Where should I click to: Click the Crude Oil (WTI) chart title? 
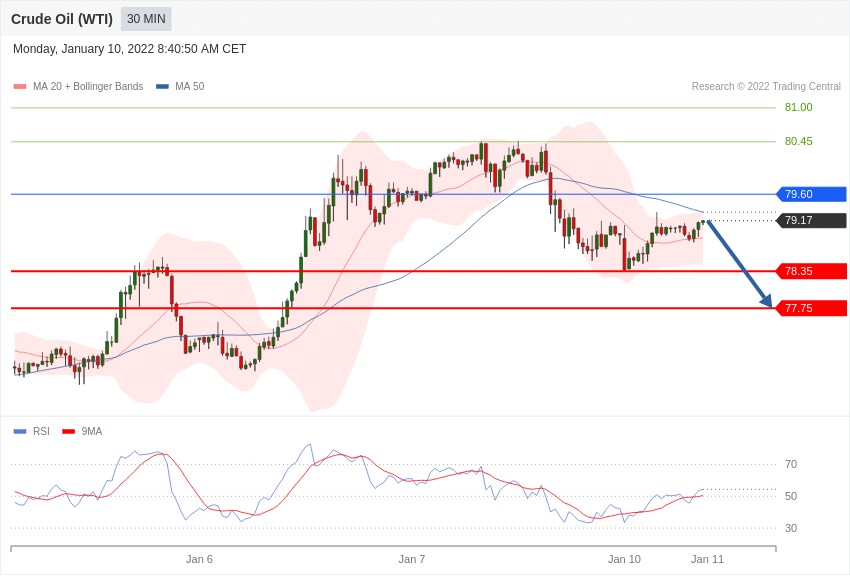tap(62, 19)
